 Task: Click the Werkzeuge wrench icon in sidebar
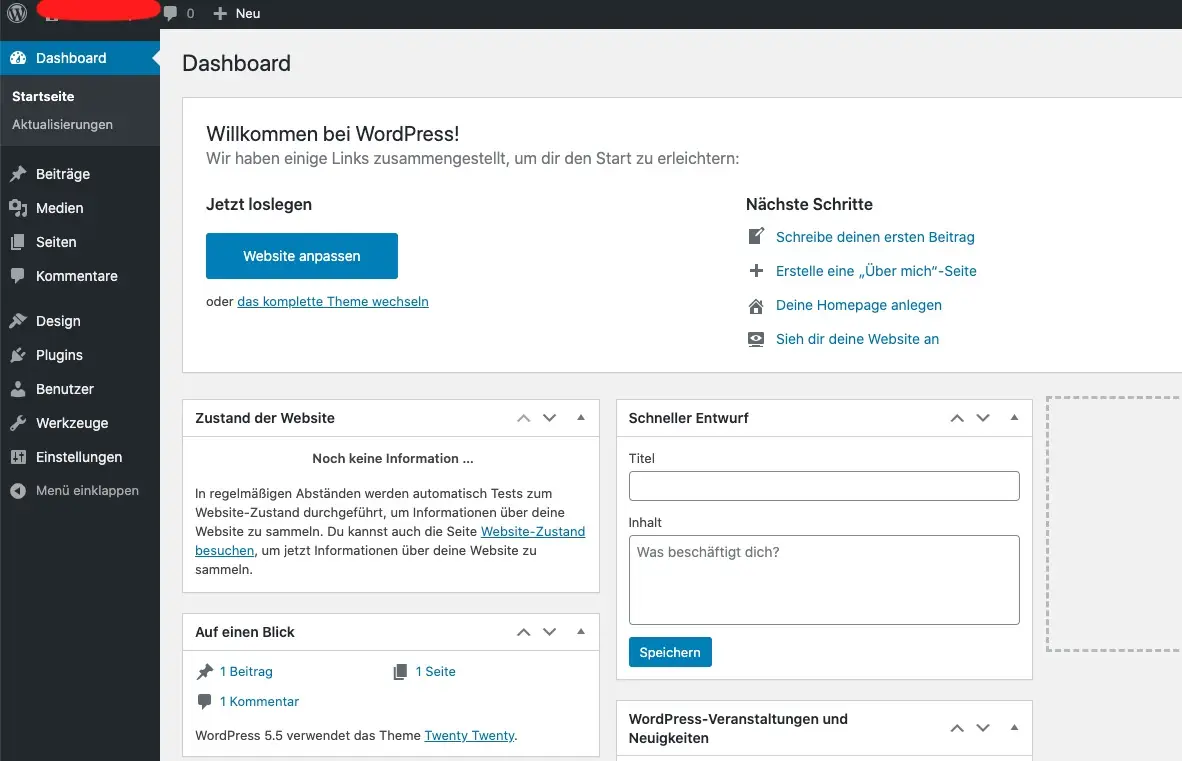(18, 423)
